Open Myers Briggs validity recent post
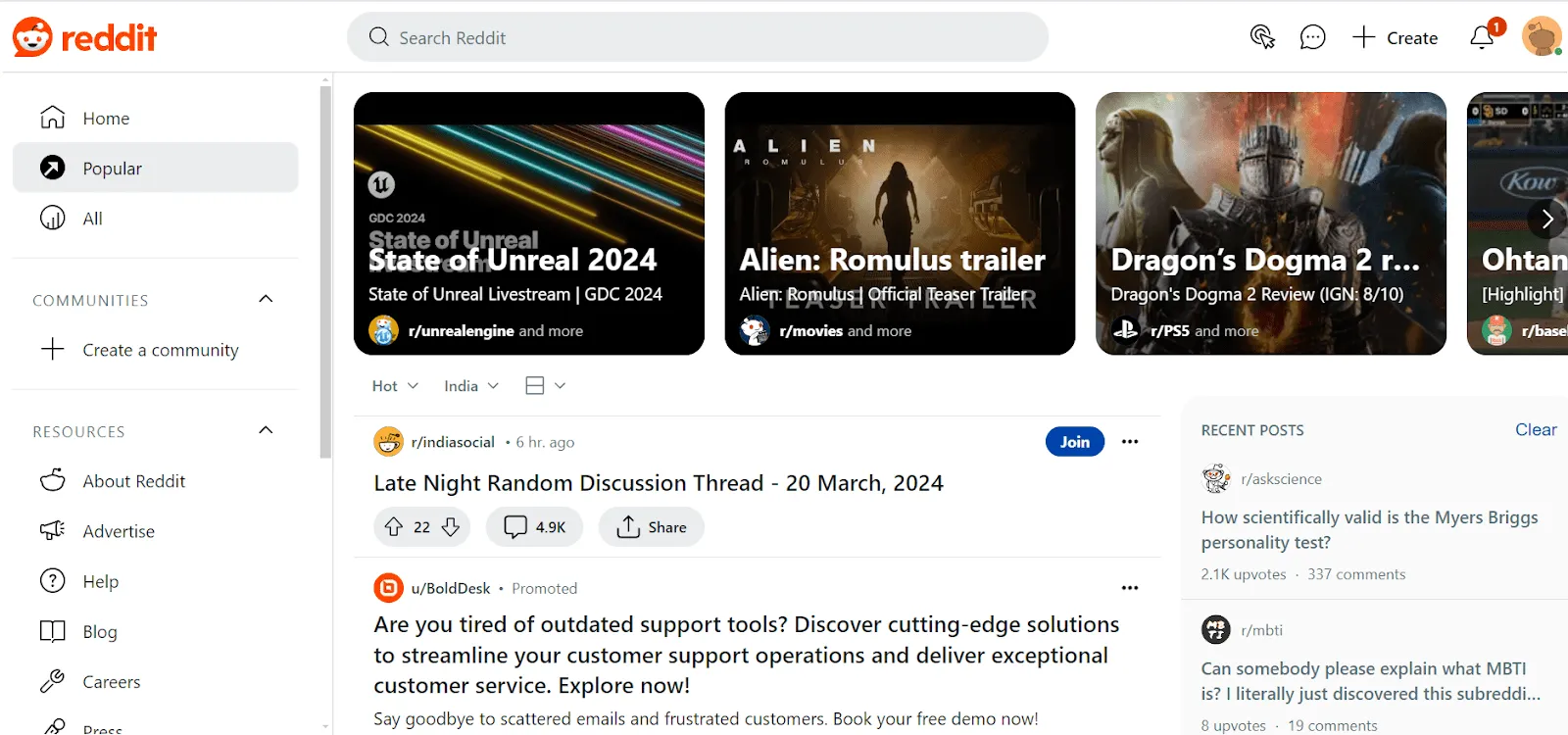This screenshot has width=1568, height=735. point(1370,529)
